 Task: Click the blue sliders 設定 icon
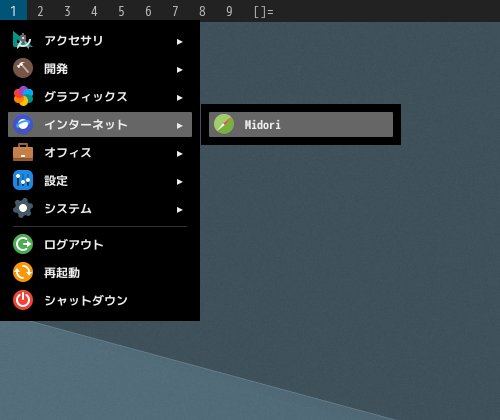pyautogui.click(x=23, y=180)
